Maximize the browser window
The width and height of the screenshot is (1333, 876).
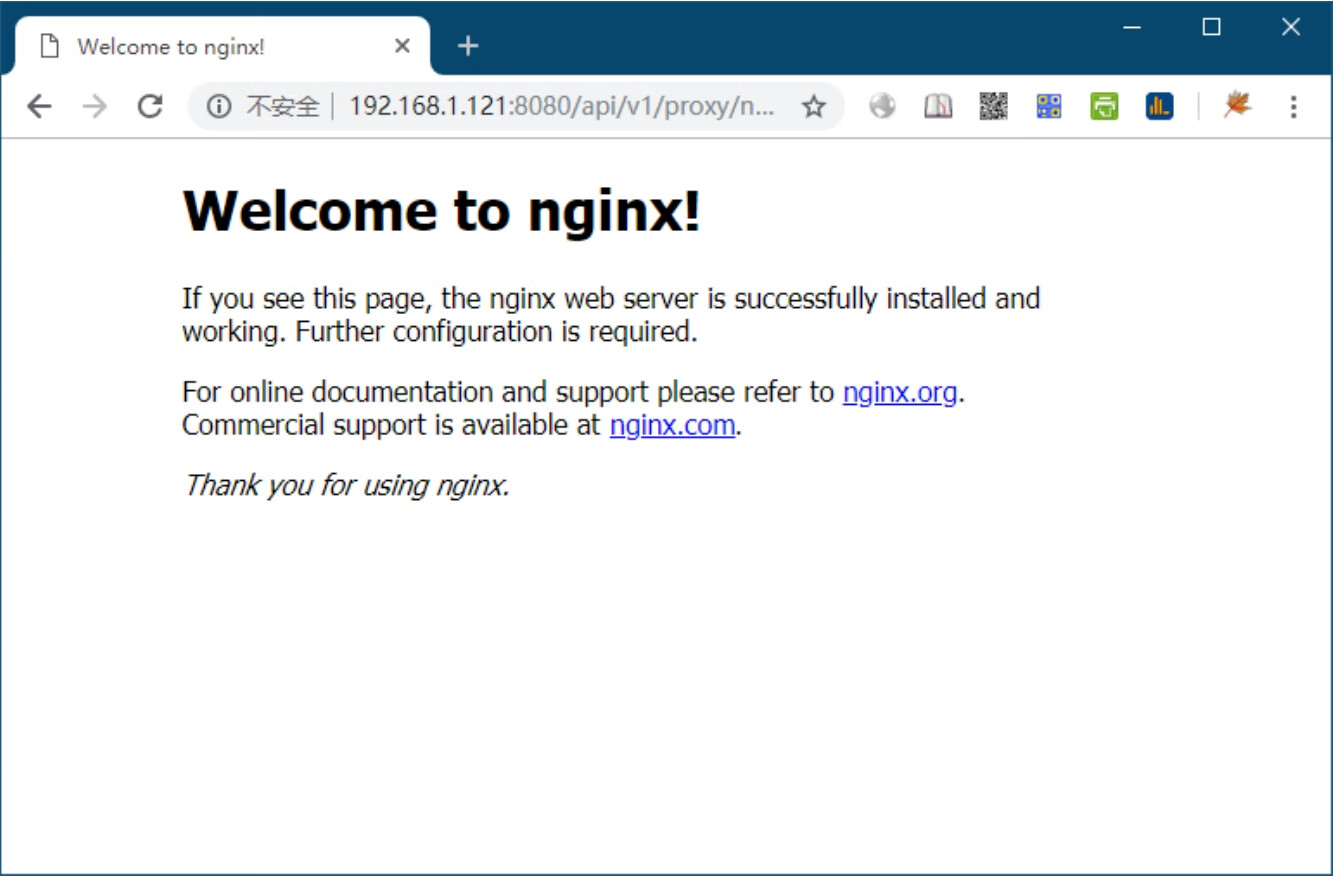pyautogui.click(x=1211, y=28)
